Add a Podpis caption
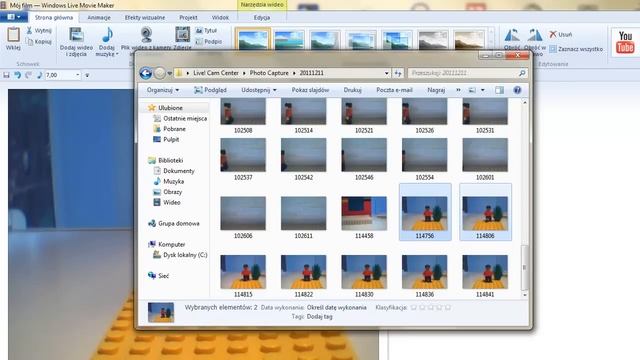The width and height of the screenshot is (640, 360). pyautogui.click(x=209, y=42)
